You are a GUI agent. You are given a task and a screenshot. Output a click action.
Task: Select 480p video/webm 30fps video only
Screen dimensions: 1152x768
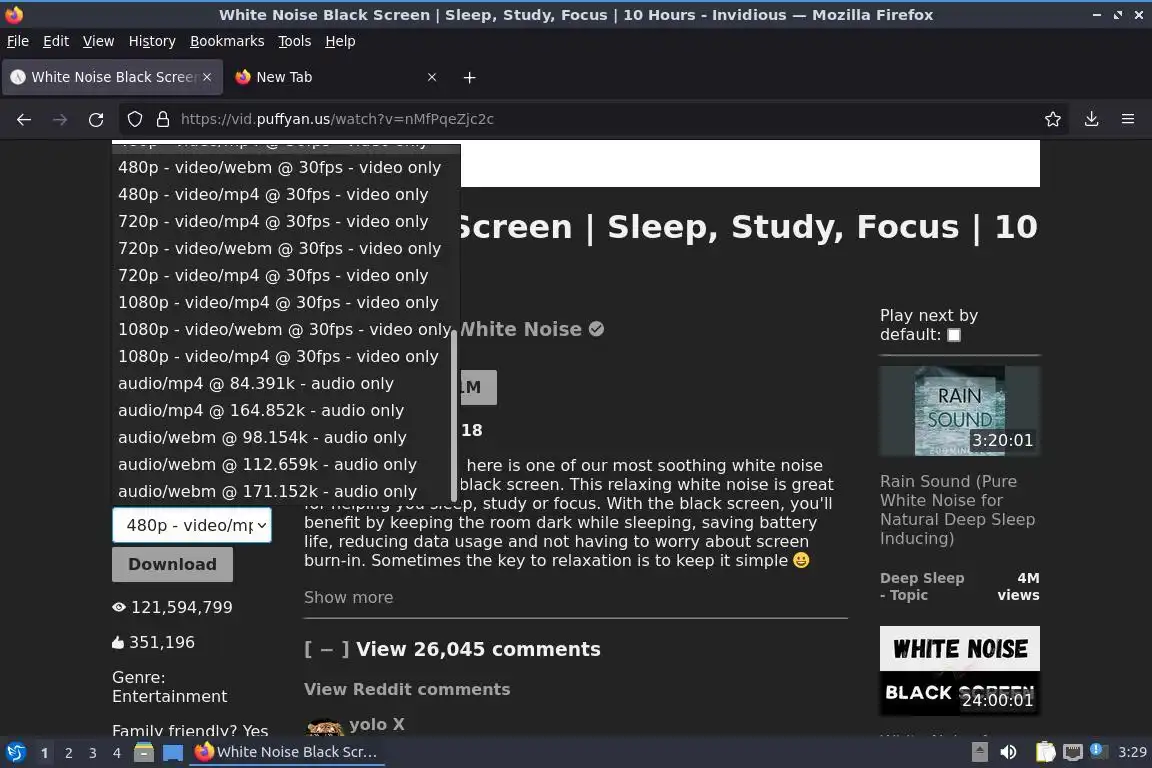click(279, 168)
